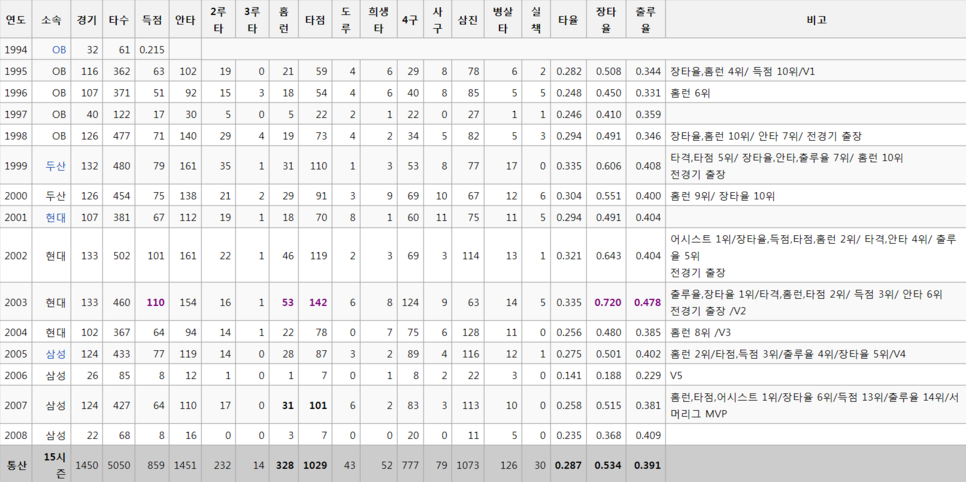Viewport: 966px width, 482px height.
Task: Select the bold 328 career home runs
Action: click(285, 465)
